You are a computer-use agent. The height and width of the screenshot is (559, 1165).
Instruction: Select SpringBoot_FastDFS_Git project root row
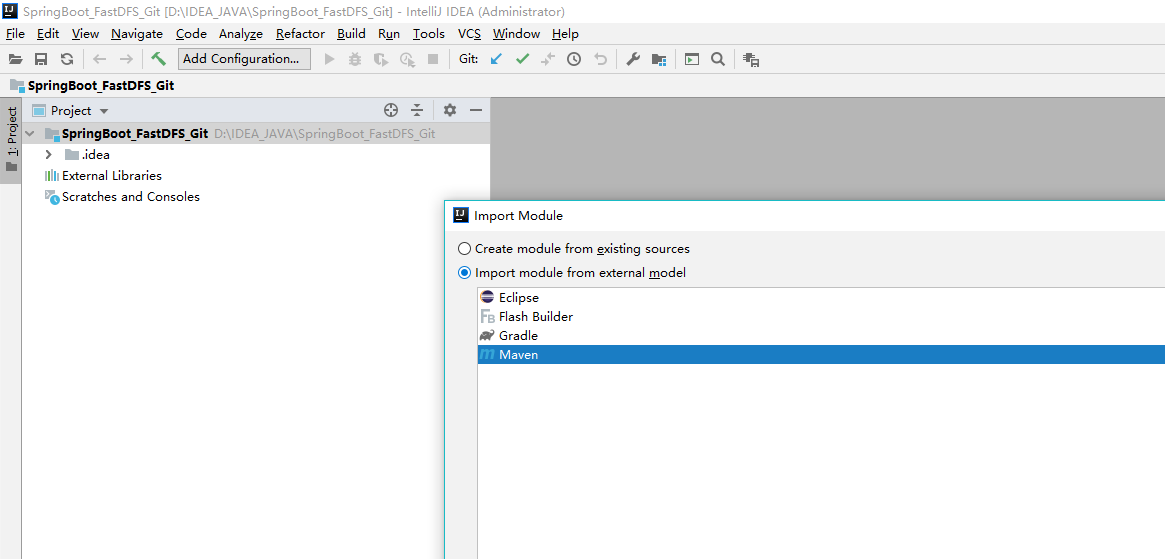(256, 134)
